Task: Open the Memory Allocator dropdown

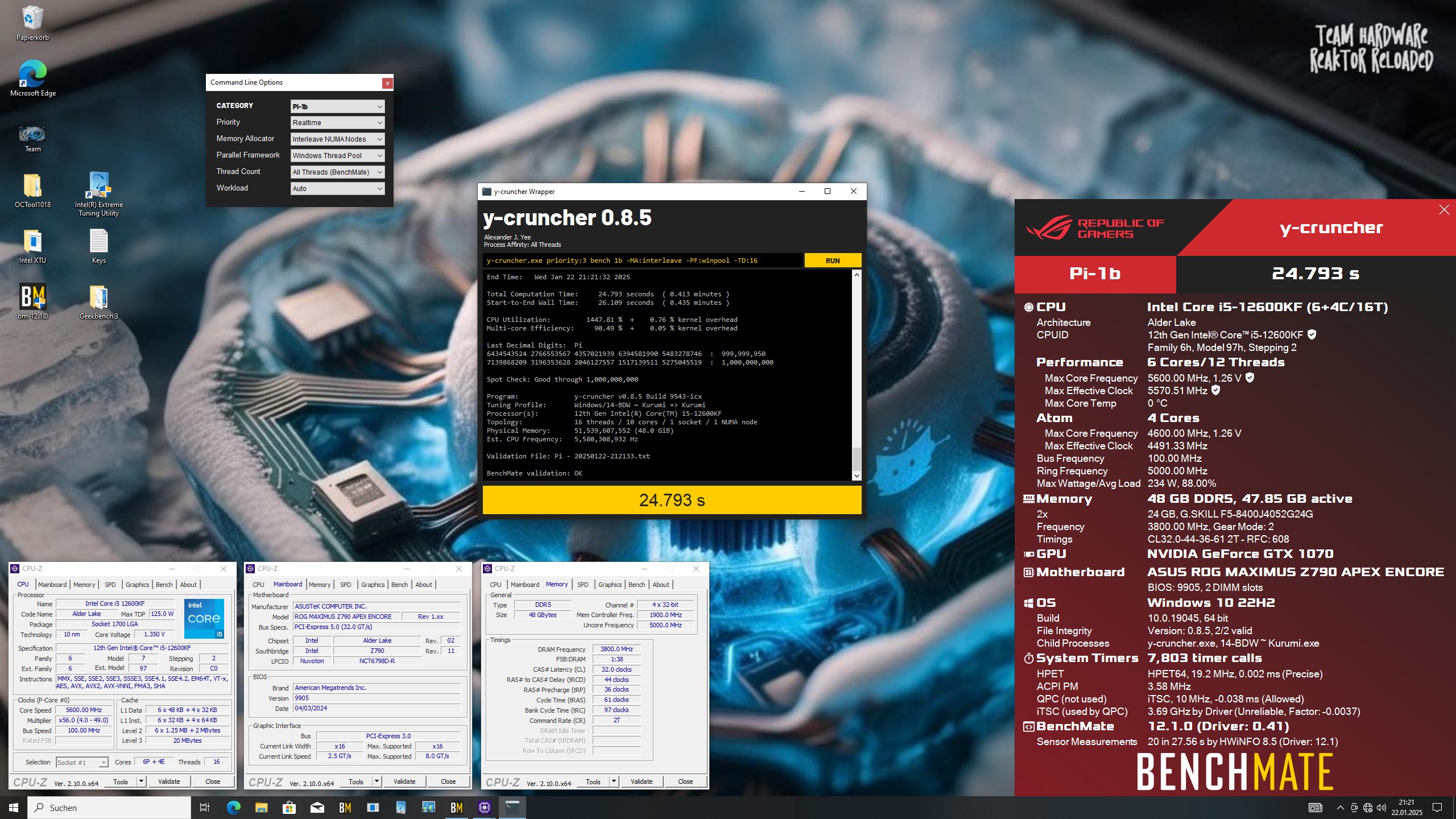Action: tap(337, 139)
